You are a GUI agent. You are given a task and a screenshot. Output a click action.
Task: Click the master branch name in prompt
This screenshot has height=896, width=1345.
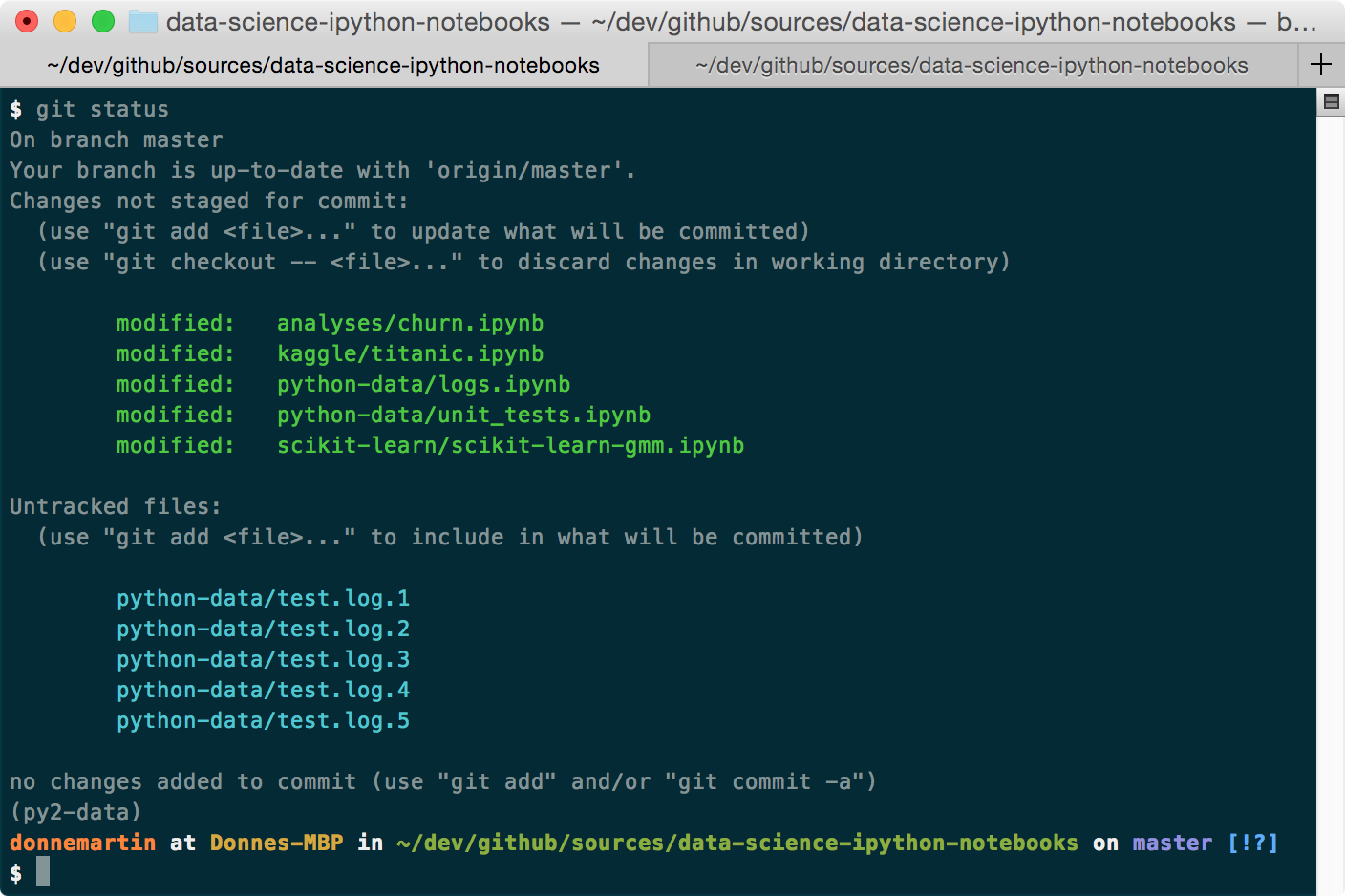pyautogui.click(x=1172, y=843)
